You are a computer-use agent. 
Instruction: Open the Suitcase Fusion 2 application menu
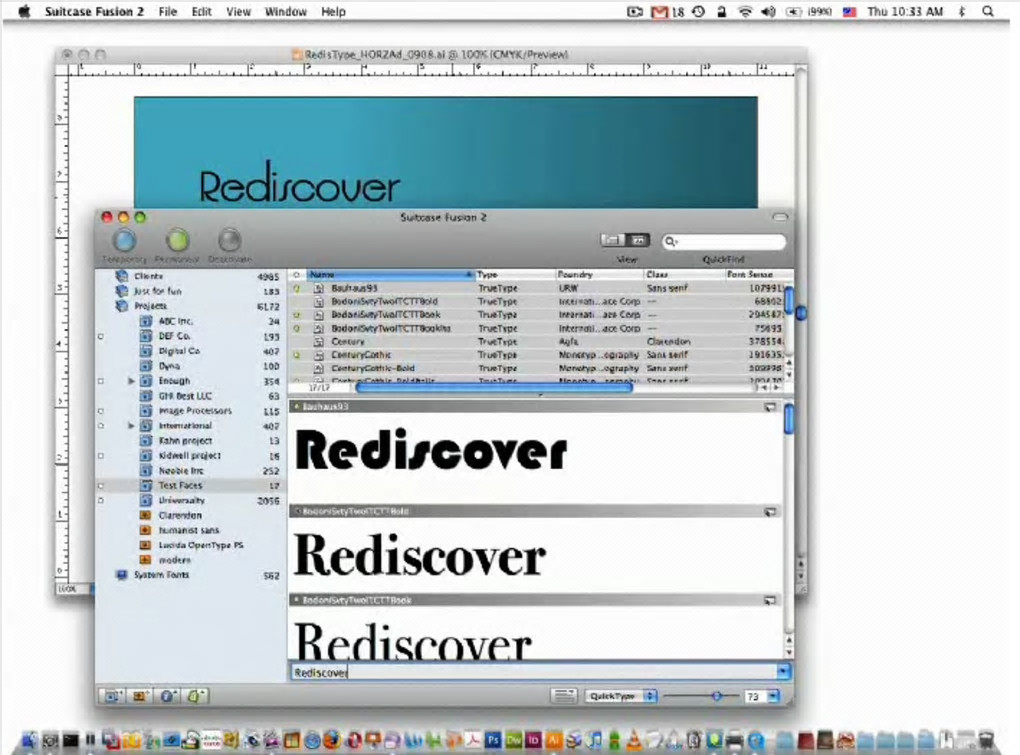pos(94,12)
